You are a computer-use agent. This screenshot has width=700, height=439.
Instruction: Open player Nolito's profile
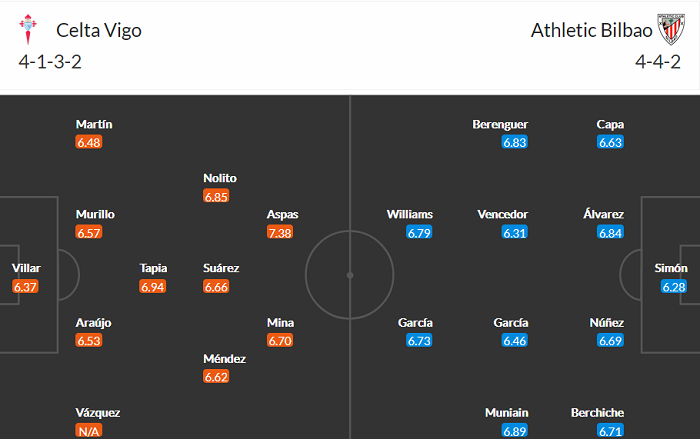click(220, 178)
